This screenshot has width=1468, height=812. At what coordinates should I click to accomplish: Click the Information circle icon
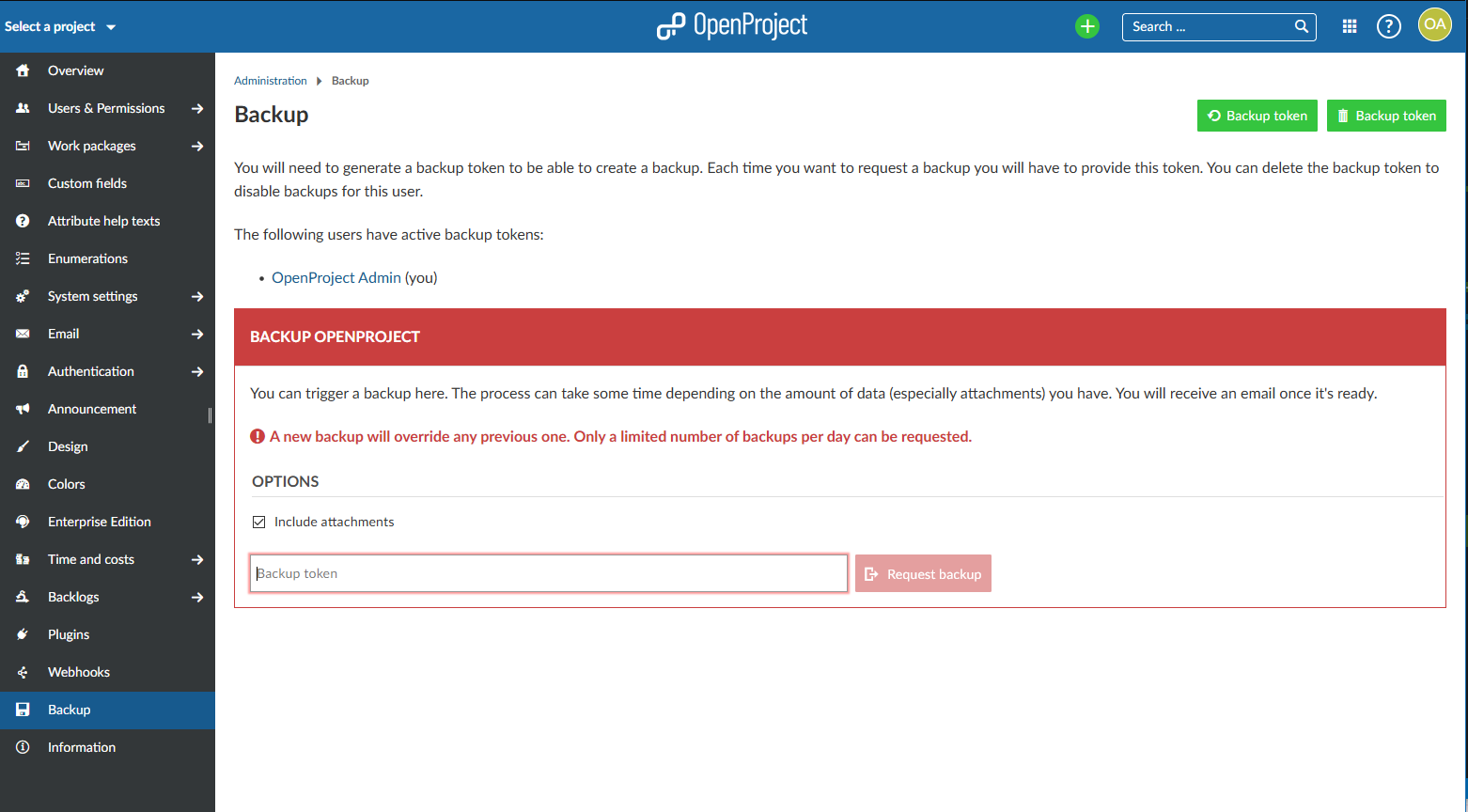[x=23, y=747]
